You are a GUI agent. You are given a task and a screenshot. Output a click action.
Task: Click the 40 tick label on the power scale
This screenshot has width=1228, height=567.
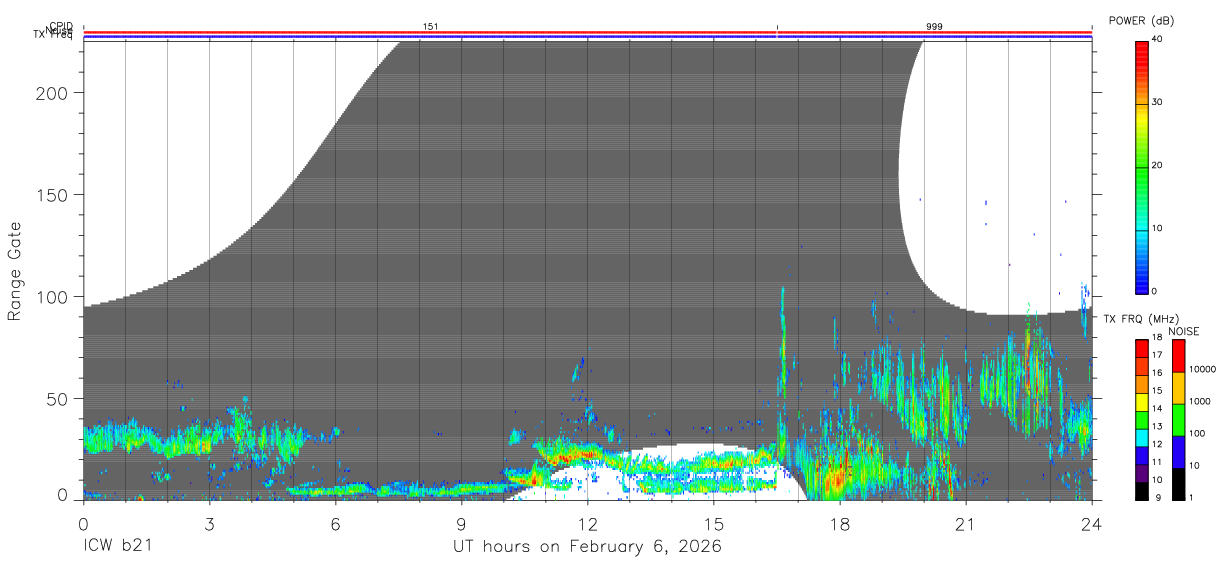(x=1158, y=40)
